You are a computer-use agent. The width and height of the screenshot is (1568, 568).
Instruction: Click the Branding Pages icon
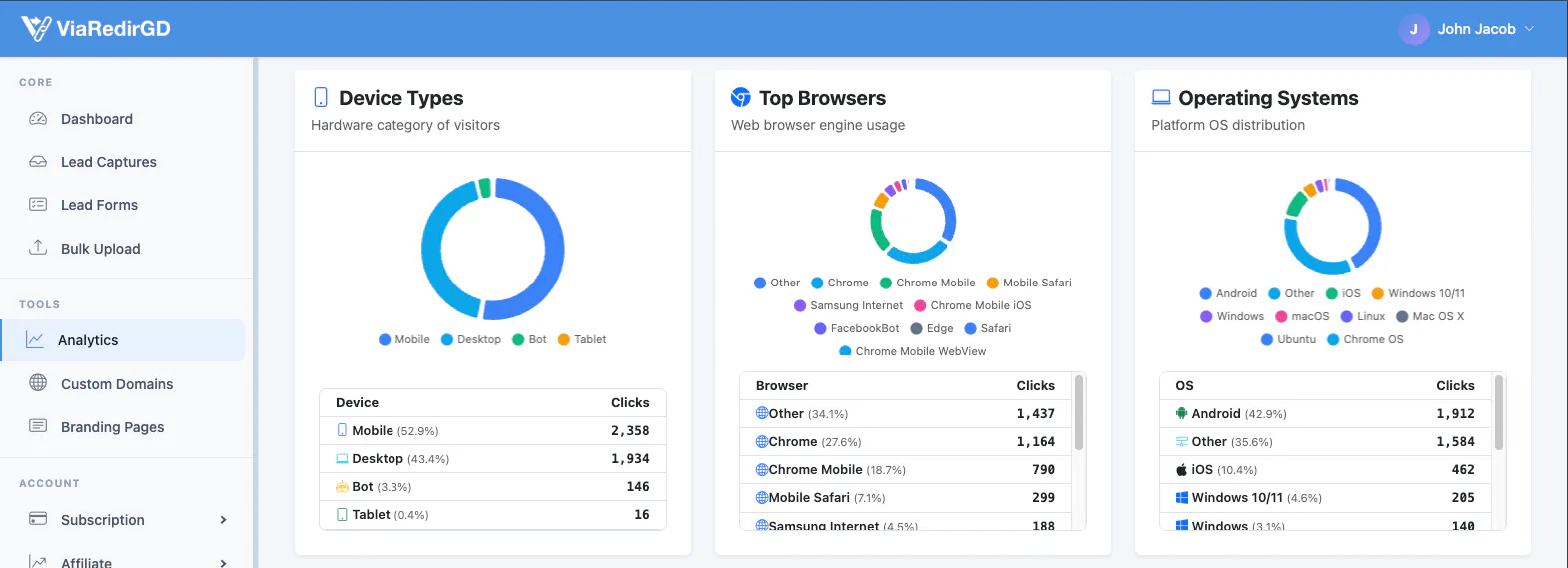tap(38, 426)
